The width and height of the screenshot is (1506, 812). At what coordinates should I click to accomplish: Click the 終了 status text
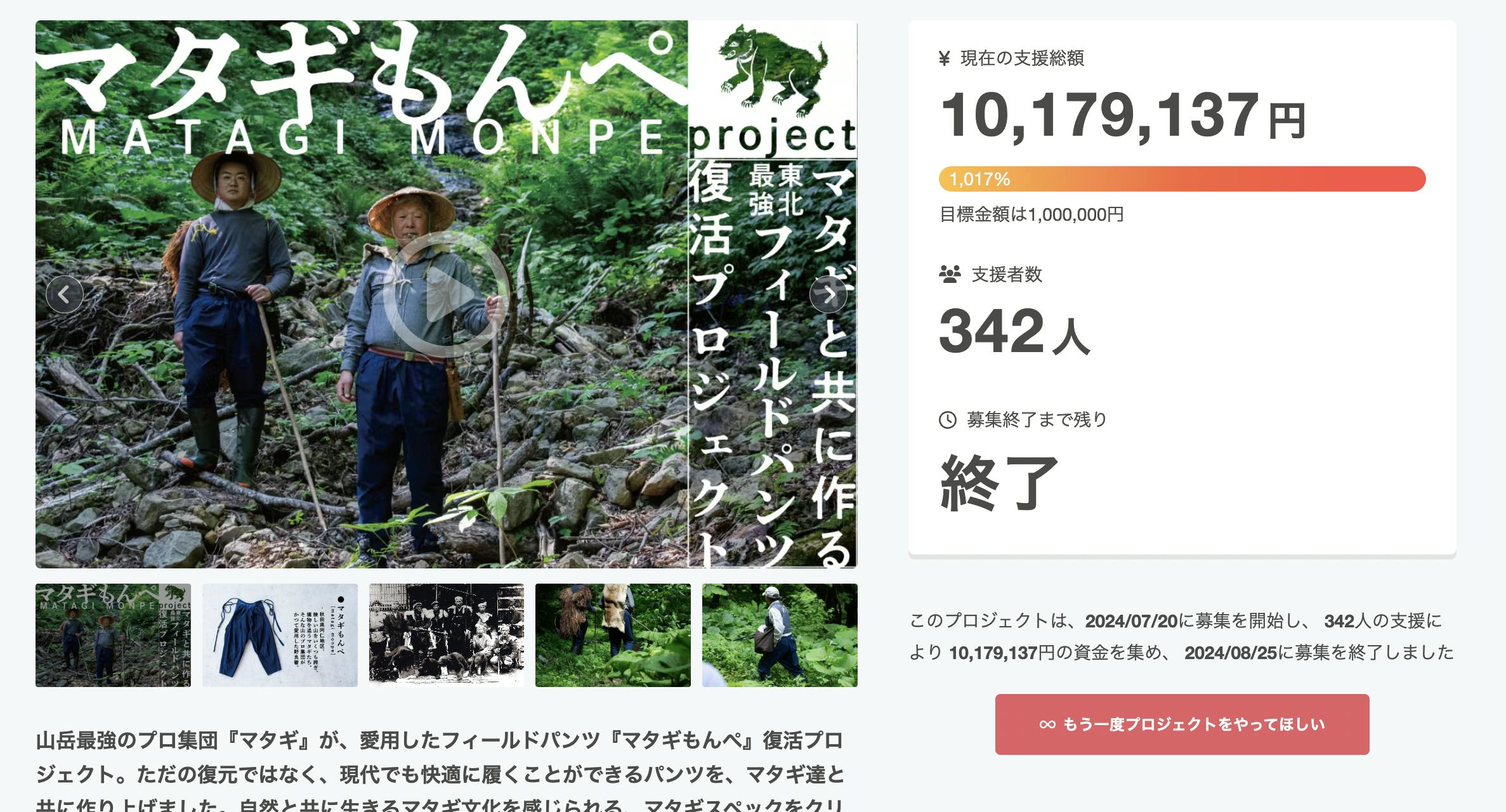(x=999, y=483)
